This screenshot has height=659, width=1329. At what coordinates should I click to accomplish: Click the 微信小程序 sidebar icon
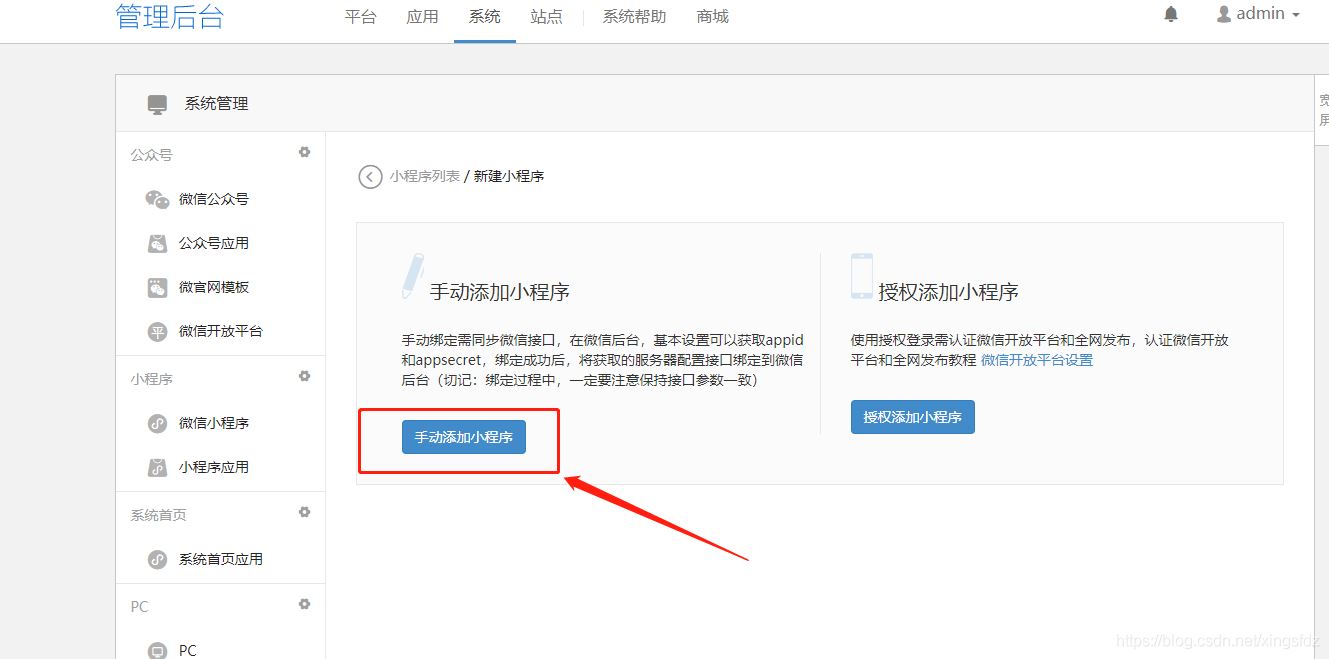pyautogui.click(x=157, y=423)
